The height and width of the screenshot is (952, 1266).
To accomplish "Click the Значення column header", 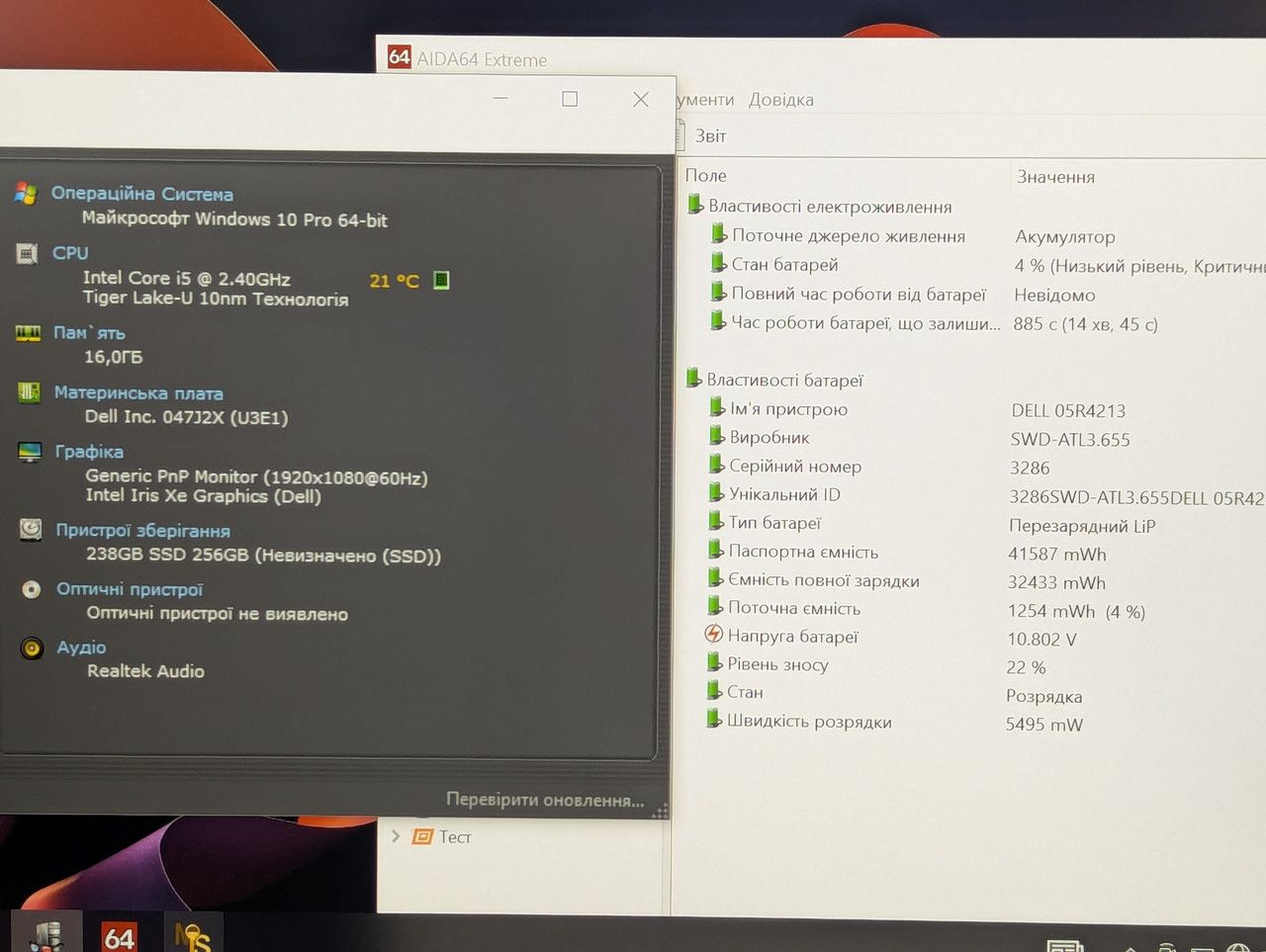I will click(x=1055, y=177).
